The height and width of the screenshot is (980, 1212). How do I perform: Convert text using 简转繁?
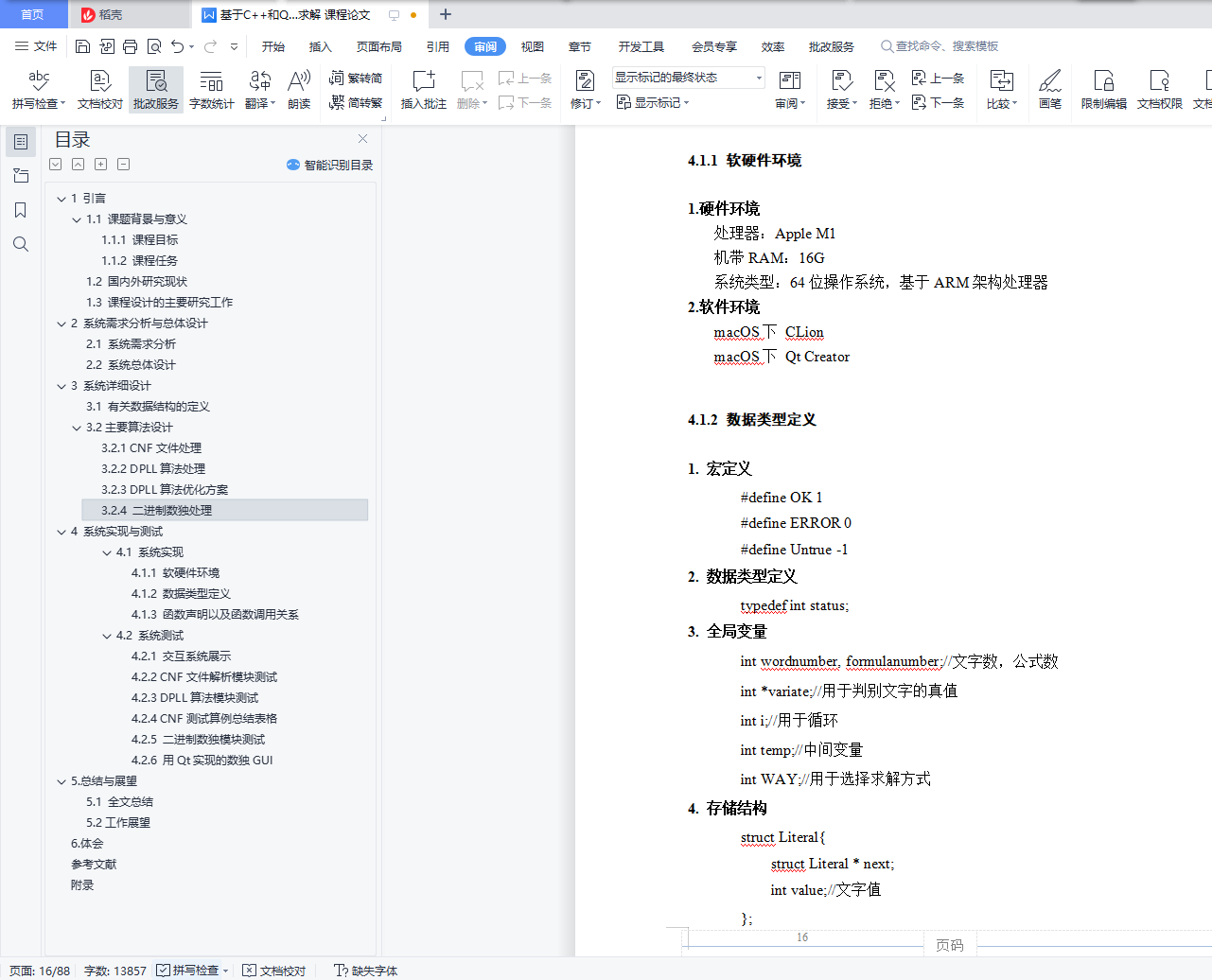coord(356,103)
